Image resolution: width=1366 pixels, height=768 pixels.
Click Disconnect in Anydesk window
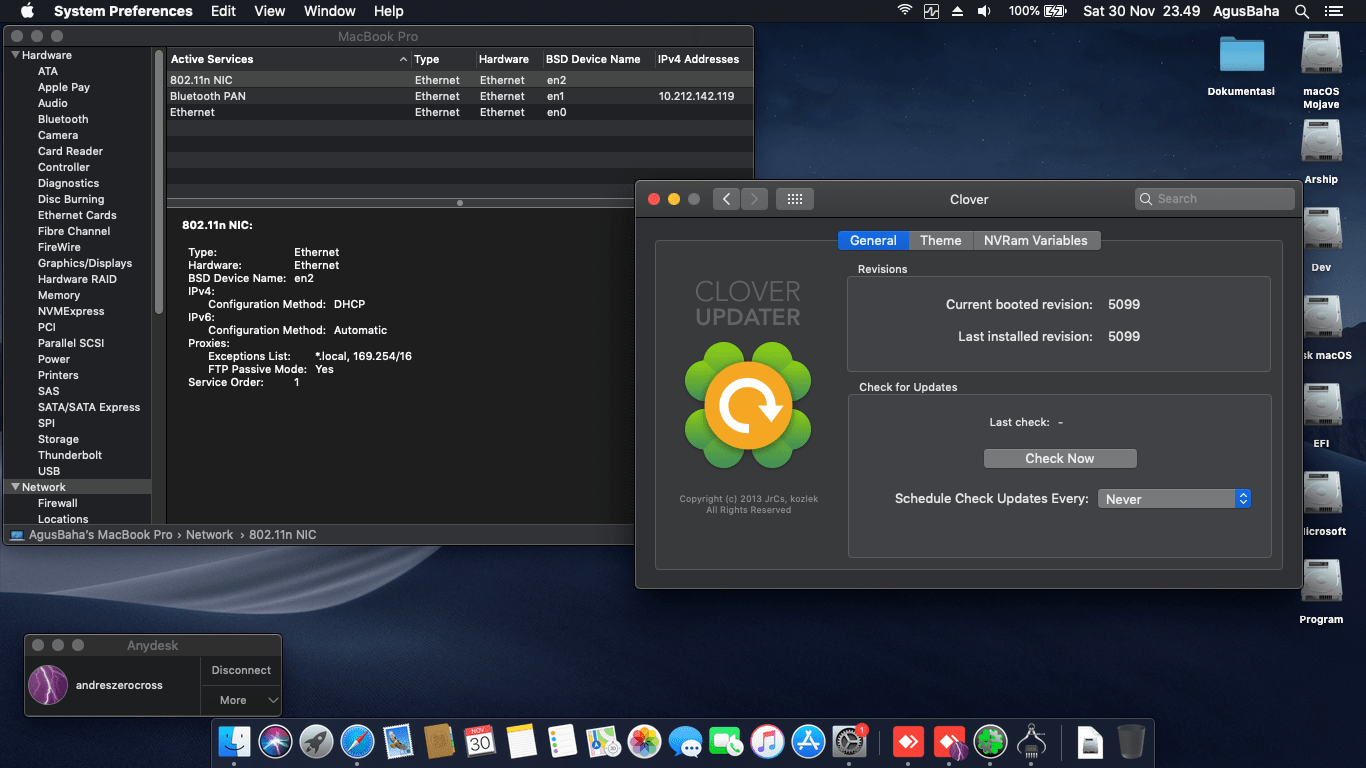(x=241, y=670)
